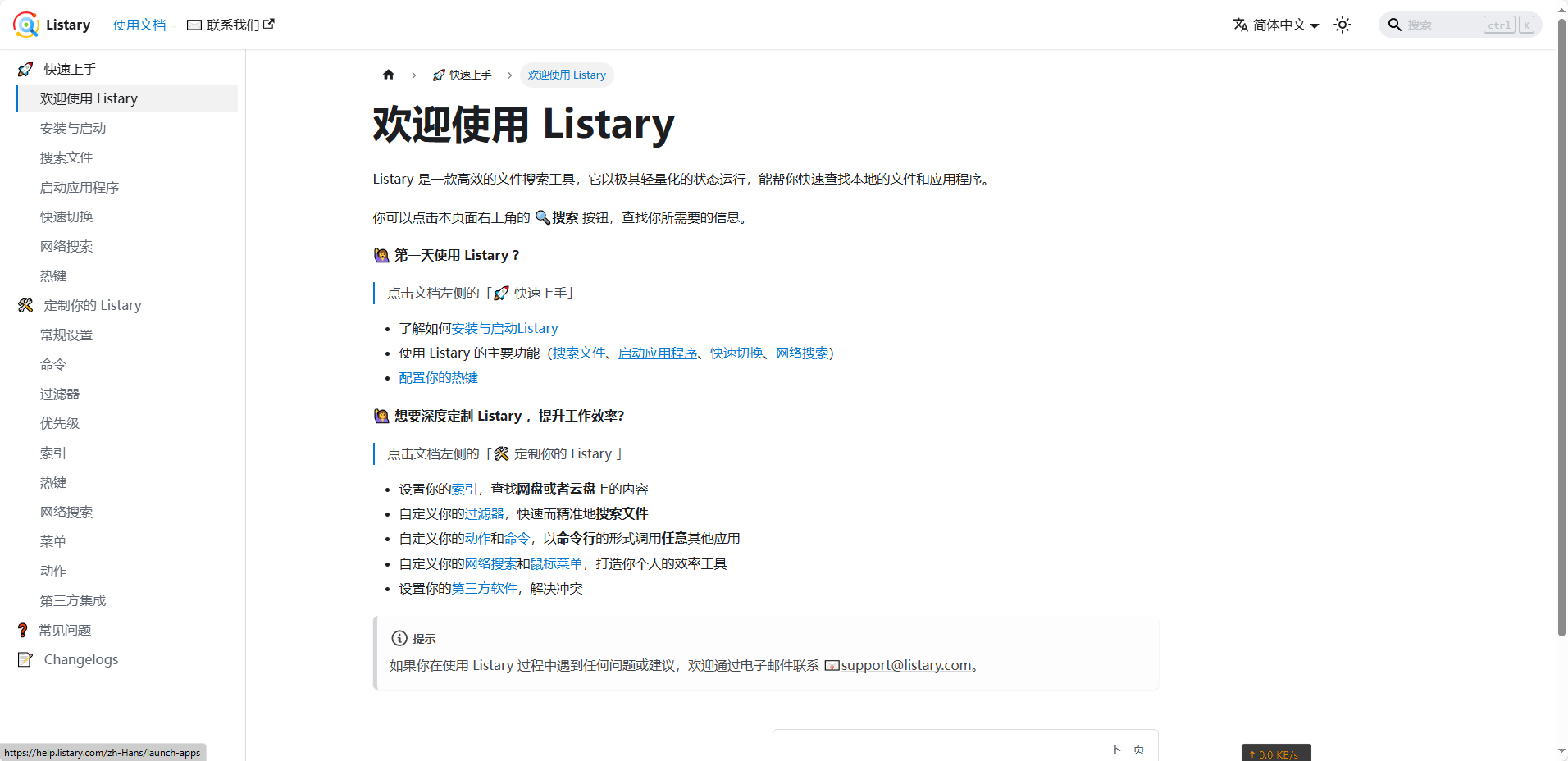Select 过滤器 in the sidebar
Screen dimensions: 1568x761
coord(60,394)
